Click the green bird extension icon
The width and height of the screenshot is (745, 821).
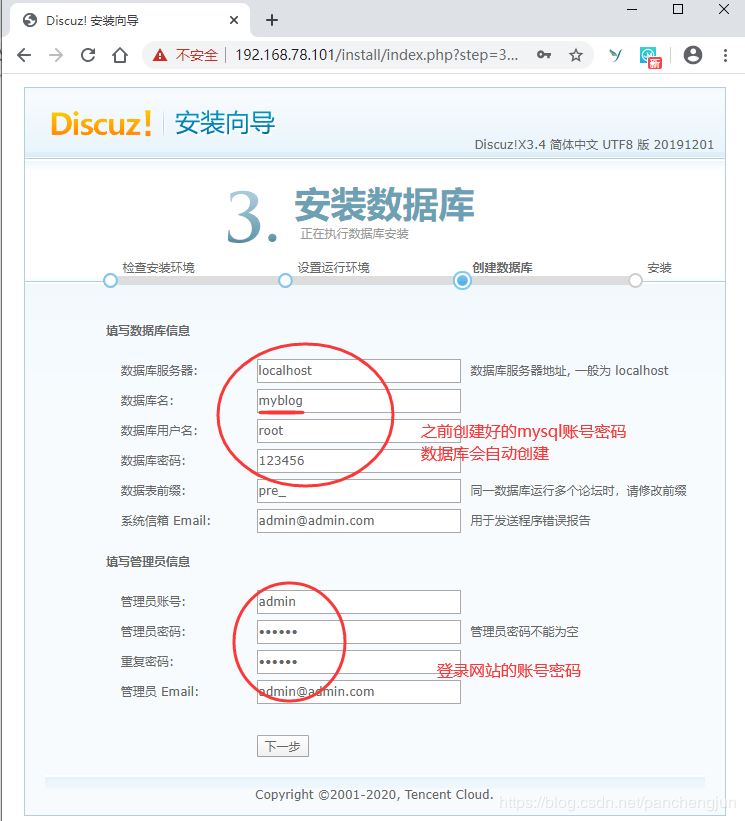coord(616,55)
